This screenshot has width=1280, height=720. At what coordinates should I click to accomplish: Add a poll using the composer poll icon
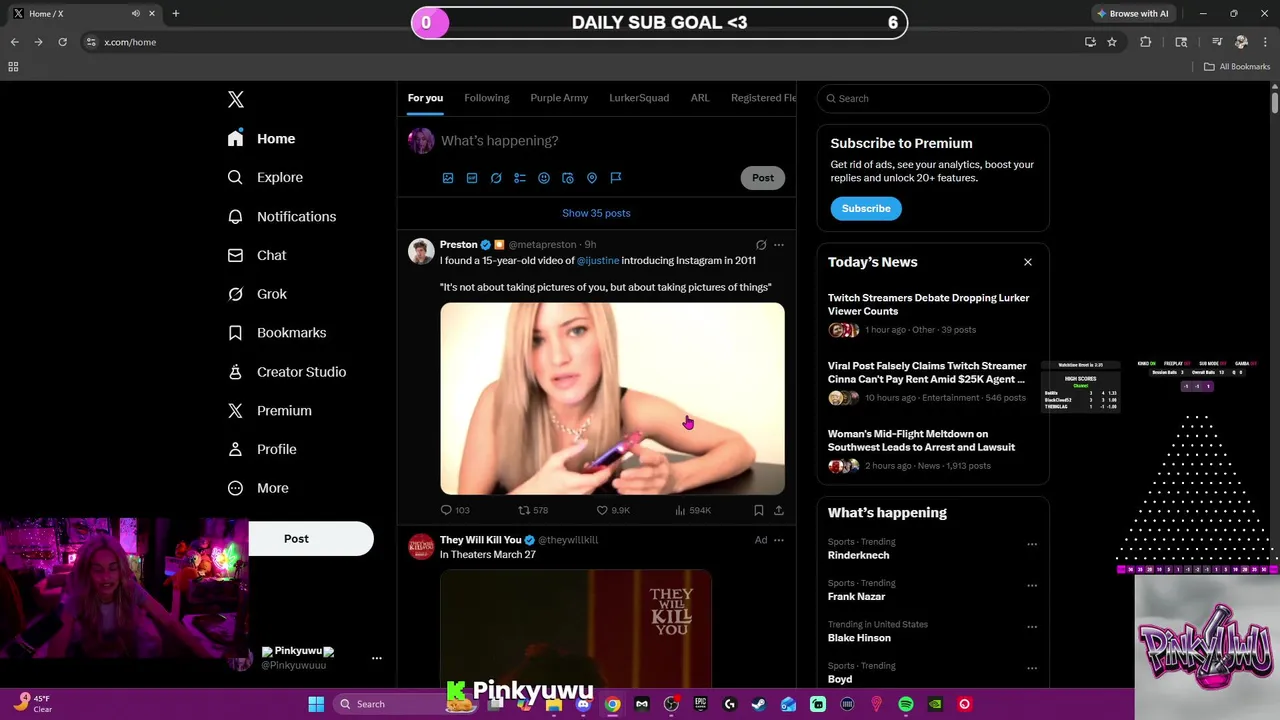pos(520,178)
